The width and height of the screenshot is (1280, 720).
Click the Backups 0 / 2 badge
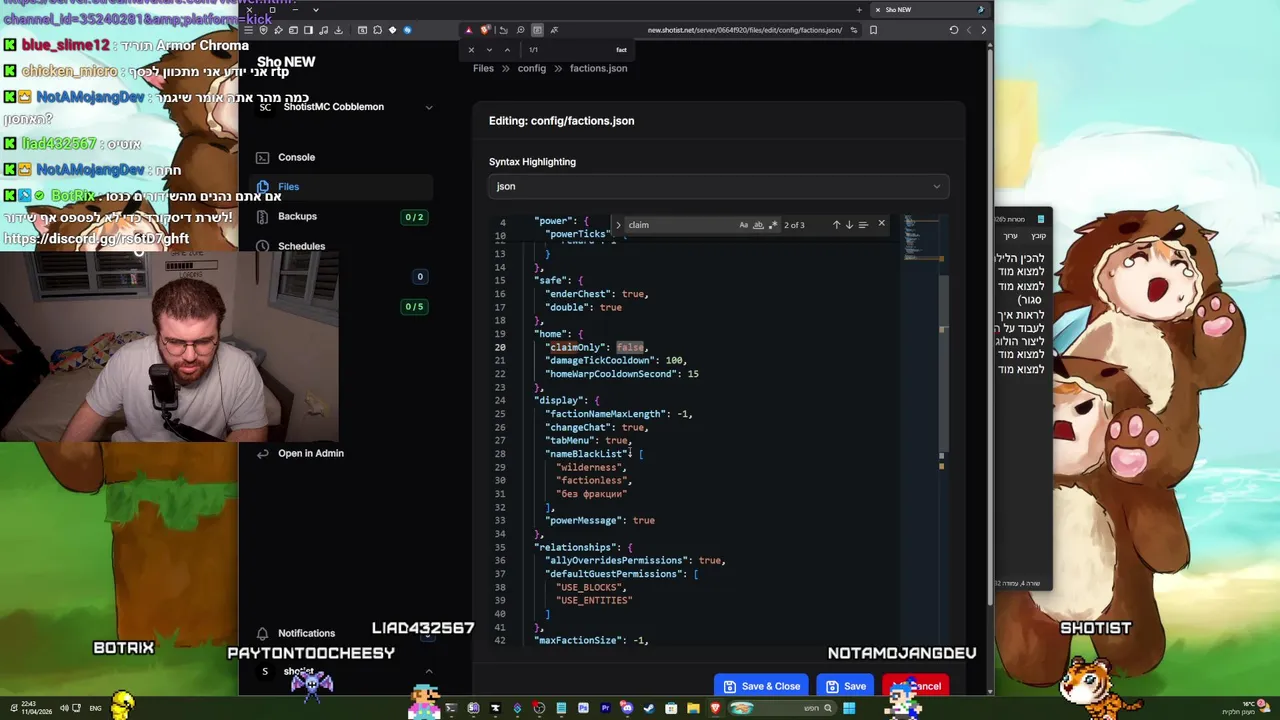(x=414, y=217)
